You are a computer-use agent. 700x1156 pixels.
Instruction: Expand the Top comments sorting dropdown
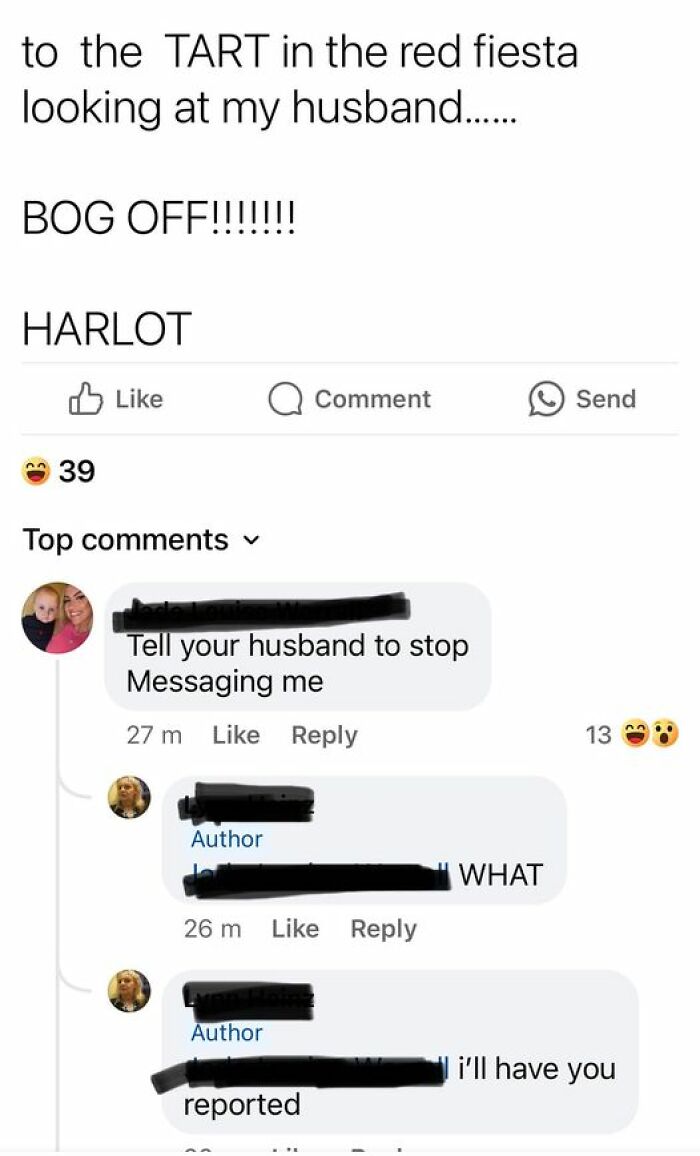tap(142, 540)
